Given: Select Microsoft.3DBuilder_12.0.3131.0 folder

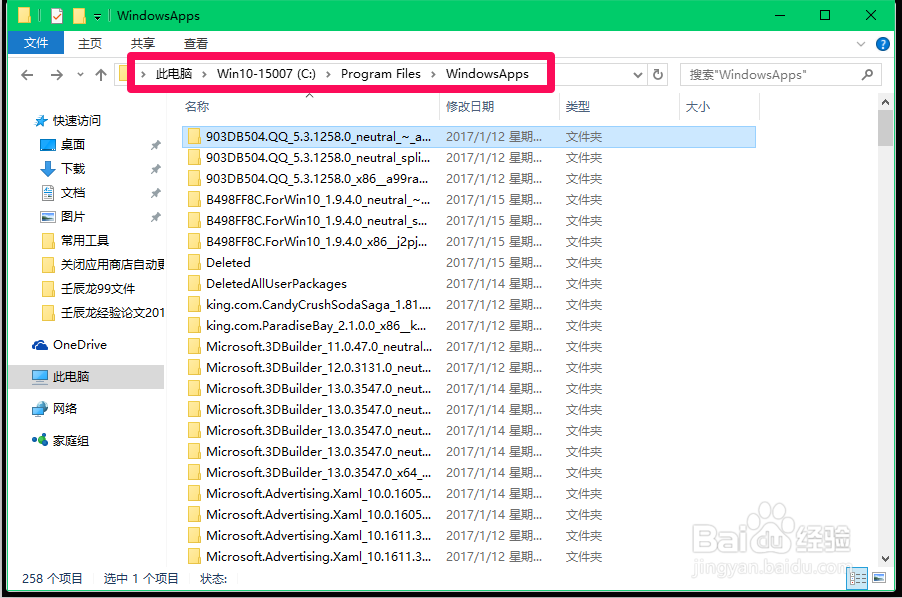Looking at the screenshot, I should coord(319,368).
